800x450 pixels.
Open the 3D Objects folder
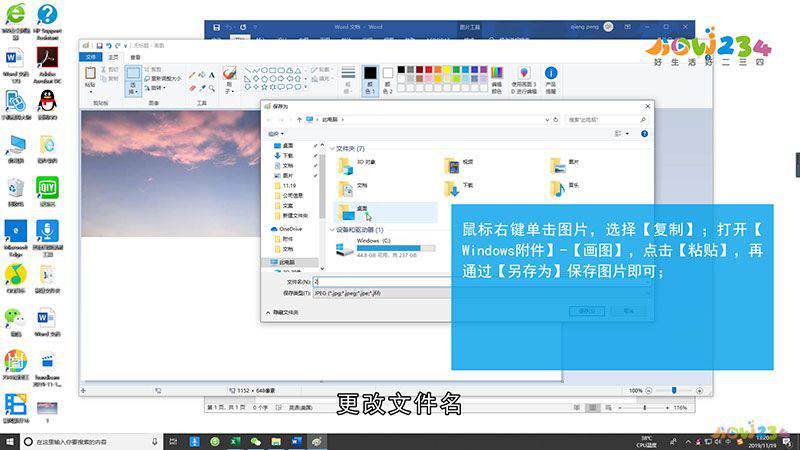point(357,165)
